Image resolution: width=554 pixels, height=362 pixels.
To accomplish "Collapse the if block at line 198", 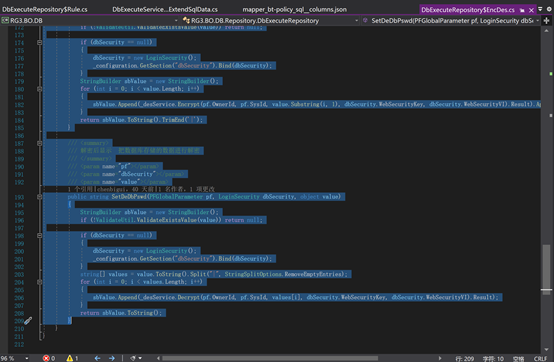I will click(x=40, y=235).
